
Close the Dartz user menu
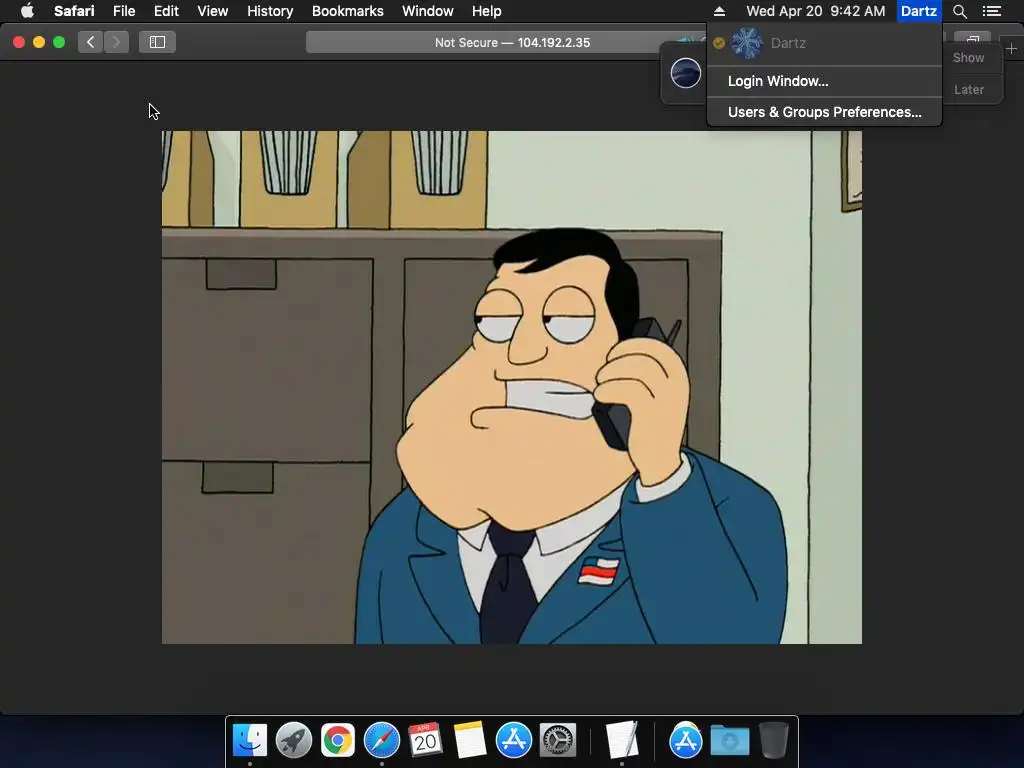(919, 11)
